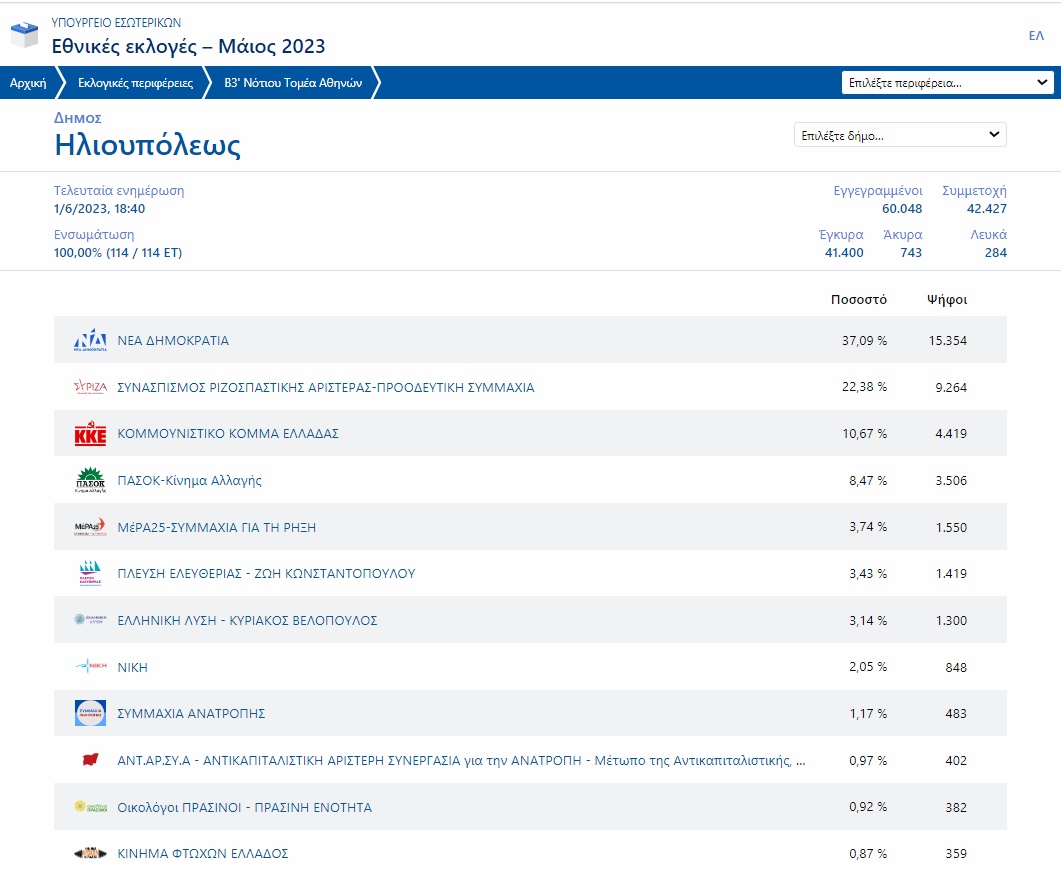Click the KKE red party logo
Image resolution: width=1061 pixels, height=874 pixels.
pyautogui.click(x=90, y=434)
